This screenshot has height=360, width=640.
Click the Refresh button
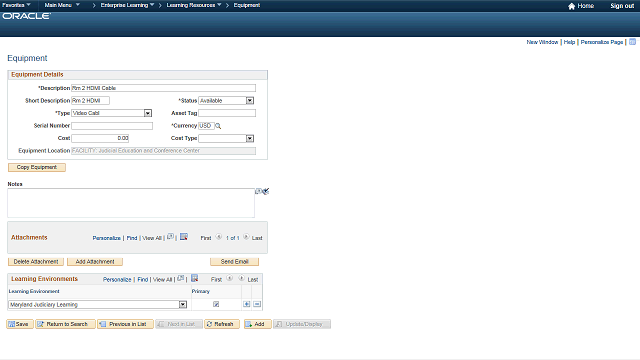coord(222,324)
